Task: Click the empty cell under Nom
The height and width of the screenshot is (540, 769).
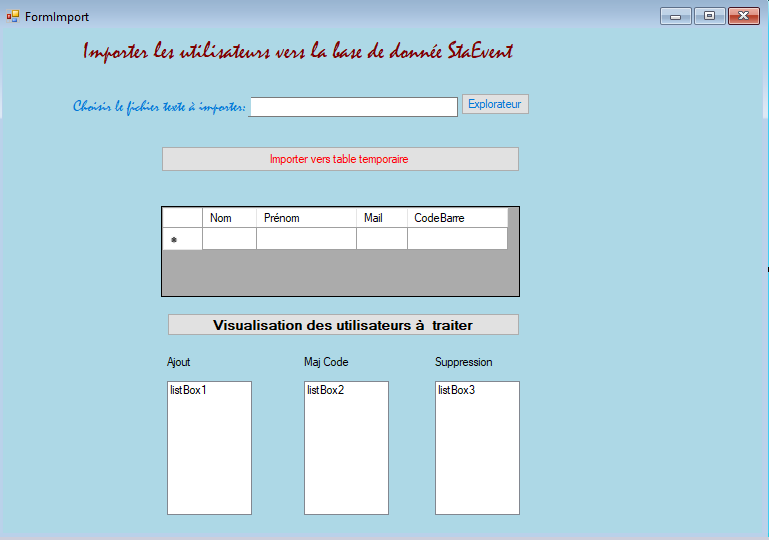Action: click(x=229, y=239)
